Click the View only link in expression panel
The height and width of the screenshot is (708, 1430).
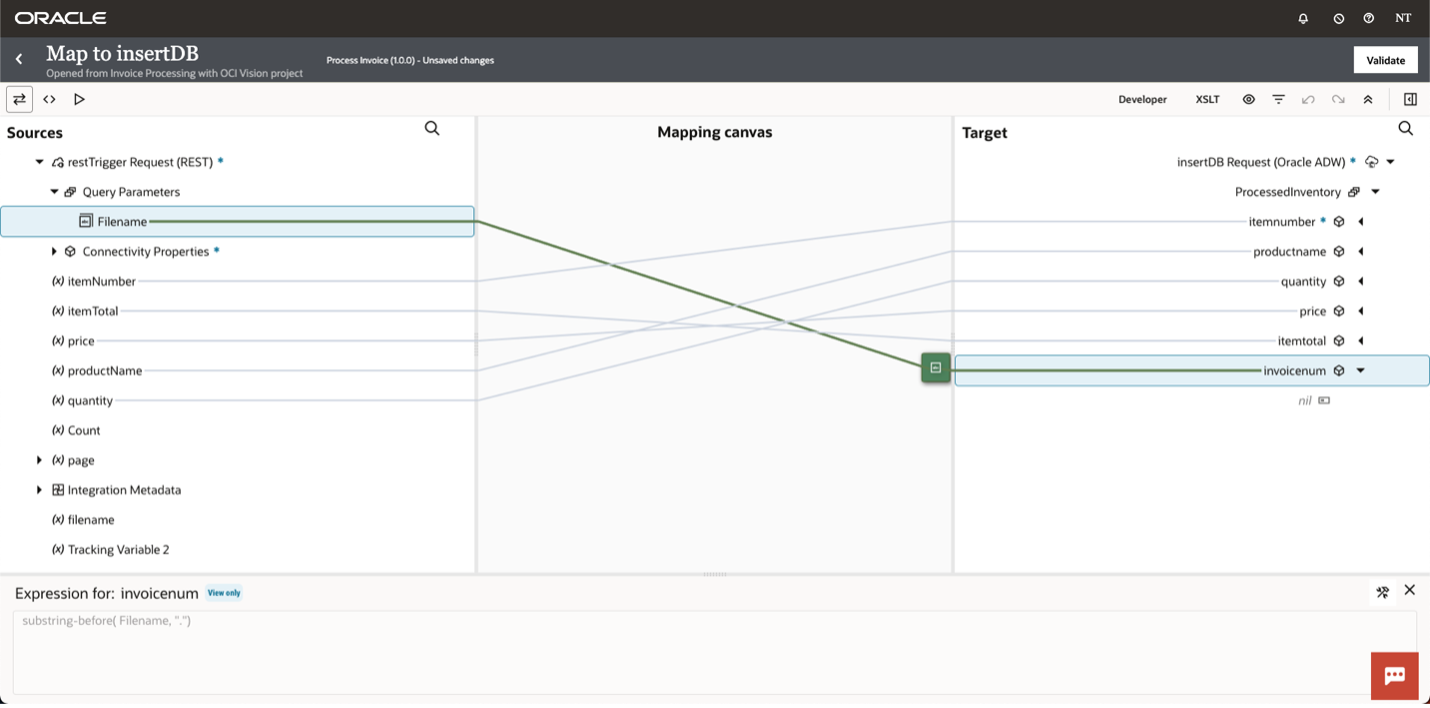coord(223,592)
